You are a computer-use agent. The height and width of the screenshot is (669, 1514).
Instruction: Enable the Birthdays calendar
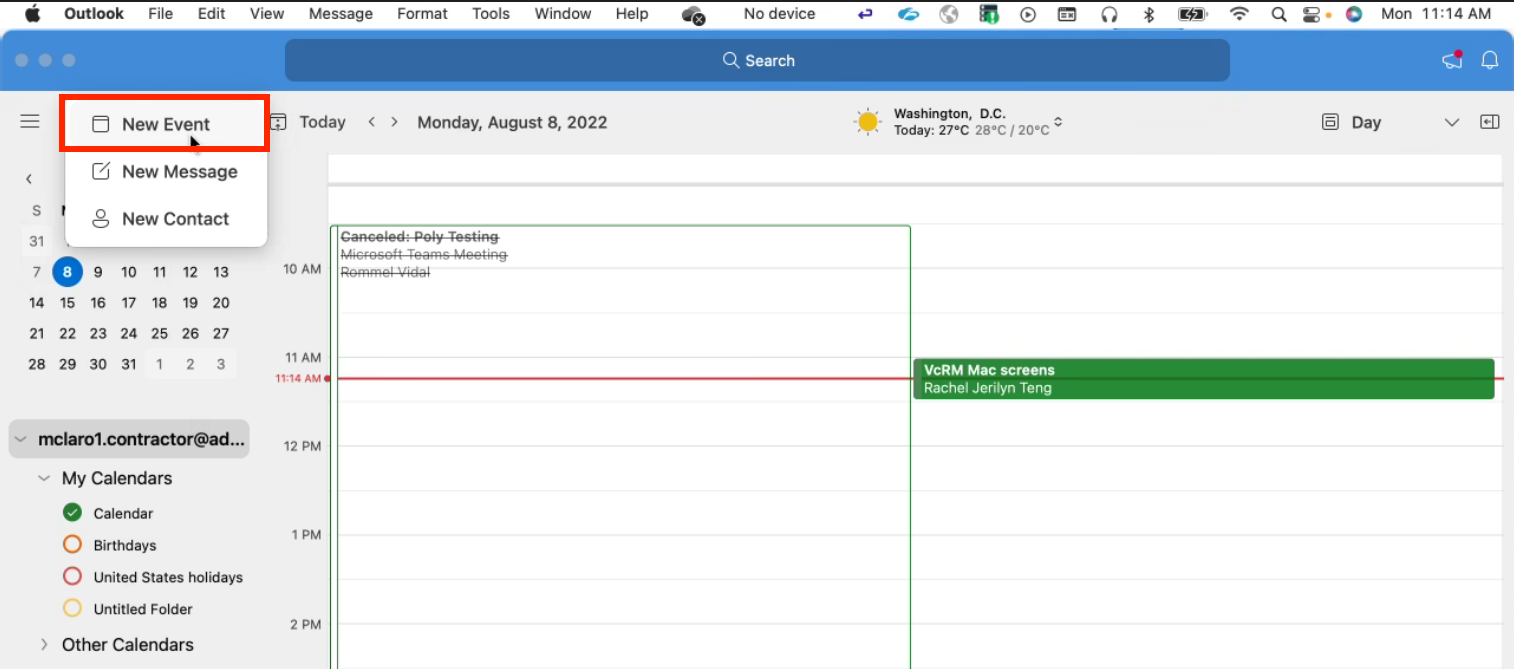click(x=72, y=545)
